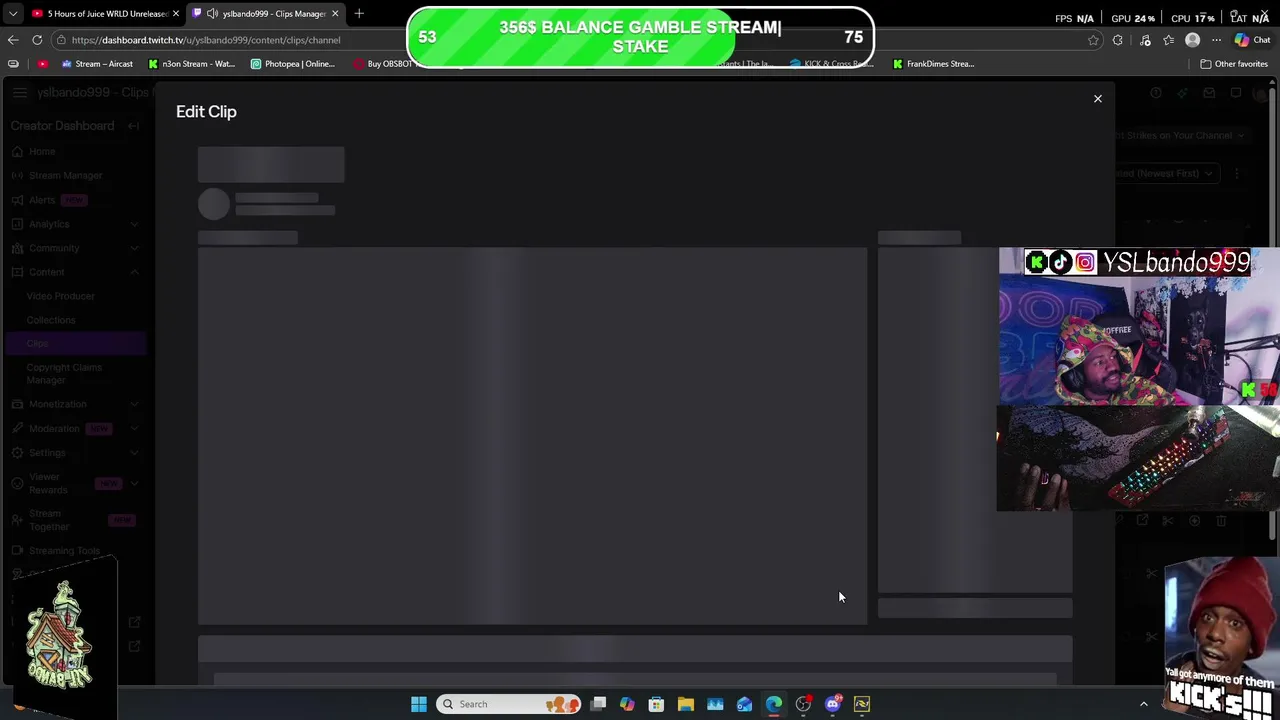Open the browser tab list dropdown

(13, 14)
